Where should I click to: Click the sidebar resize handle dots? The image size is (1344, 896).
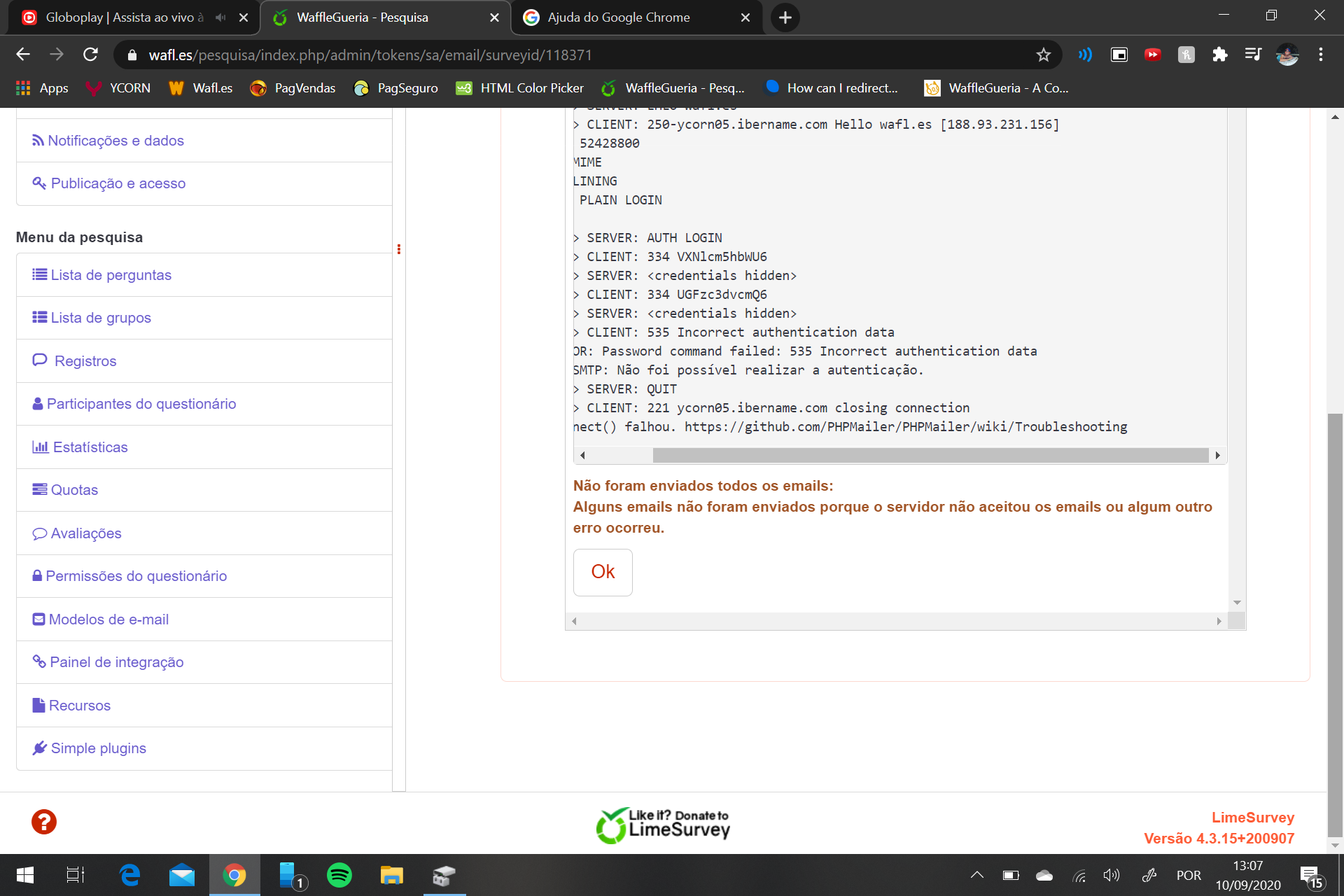(399, 249)
